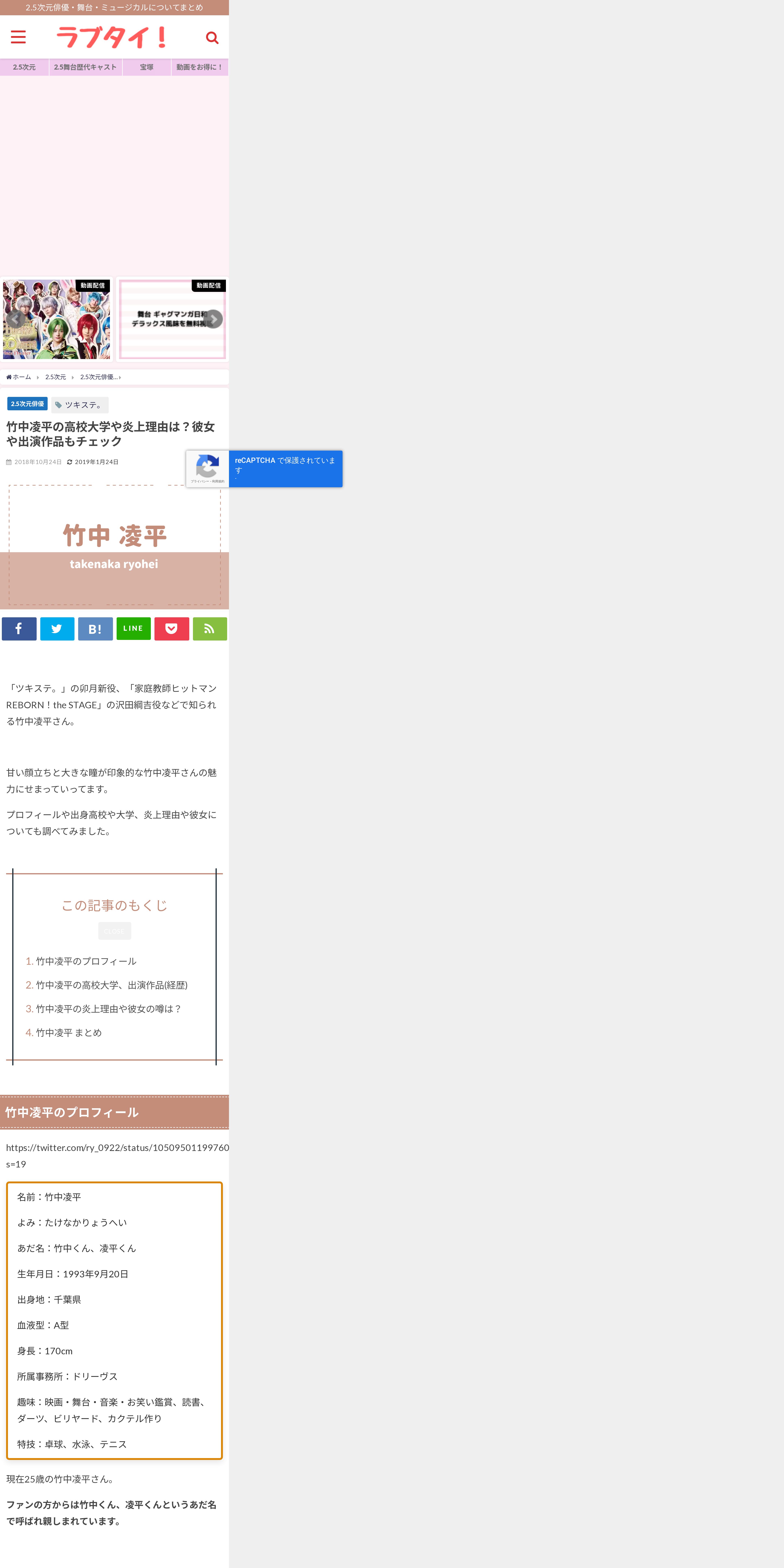Collapse table of contents with CLOSE
The height and width of the screenshot is (1568, 784).
(114, 931)
